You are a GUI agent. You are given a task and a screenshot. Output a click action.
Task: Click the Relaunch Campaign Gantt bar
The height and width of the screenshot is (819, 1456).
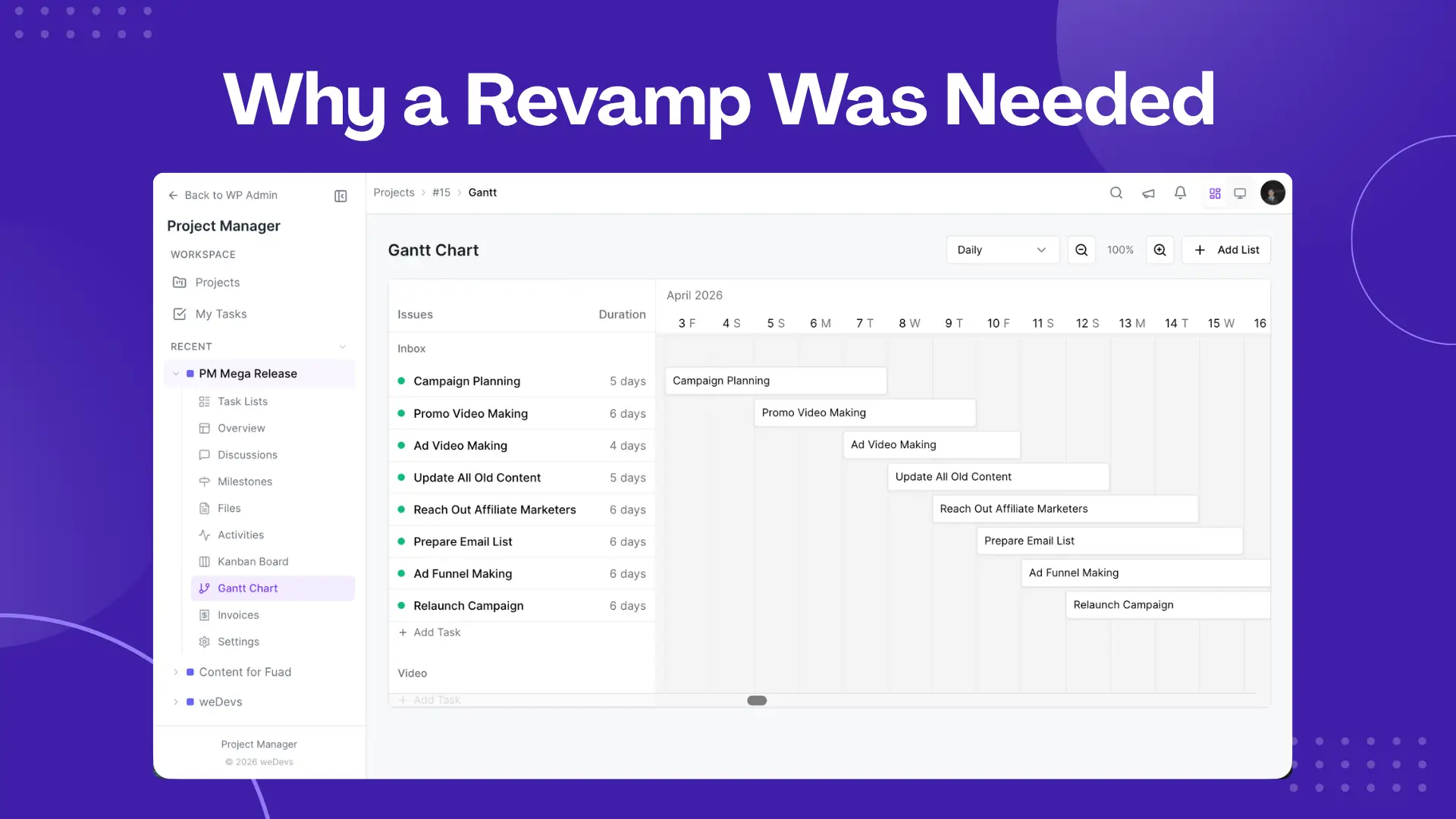pos(1168,604)
